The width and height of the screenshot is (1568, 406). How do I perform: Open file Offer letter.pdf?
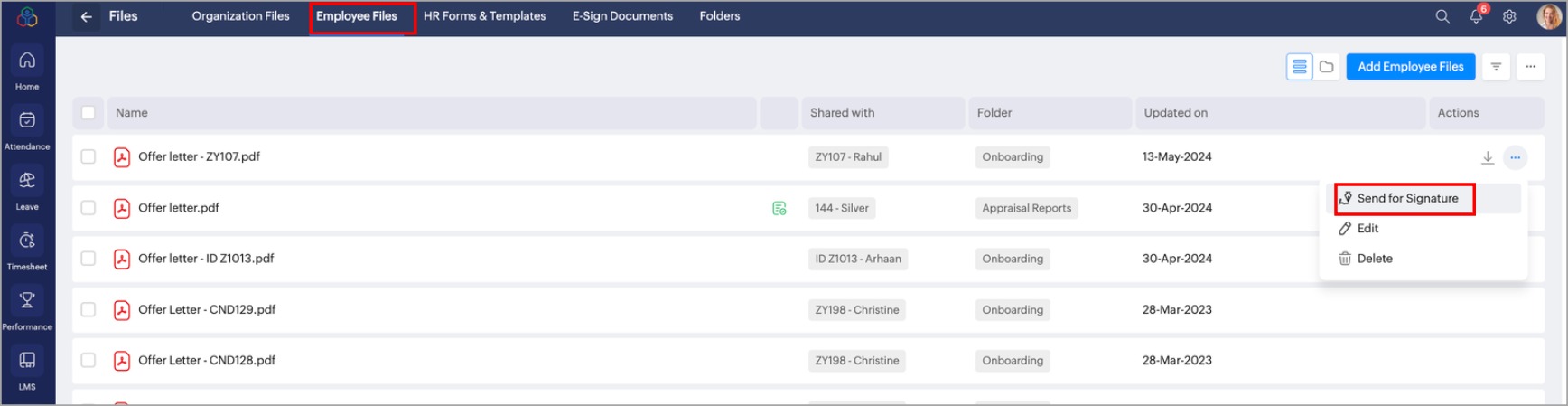coord(179,207)
